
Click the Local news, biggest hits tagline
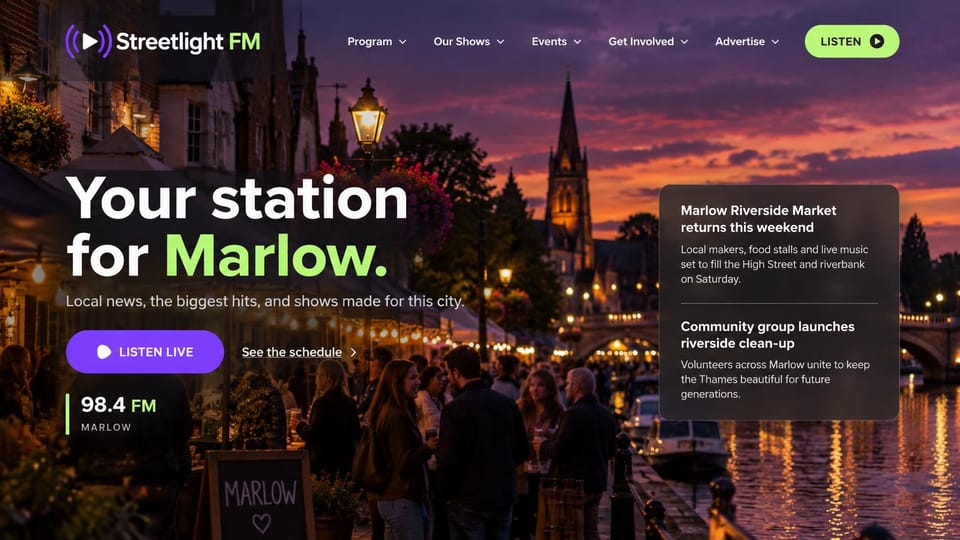coord(264,301)
